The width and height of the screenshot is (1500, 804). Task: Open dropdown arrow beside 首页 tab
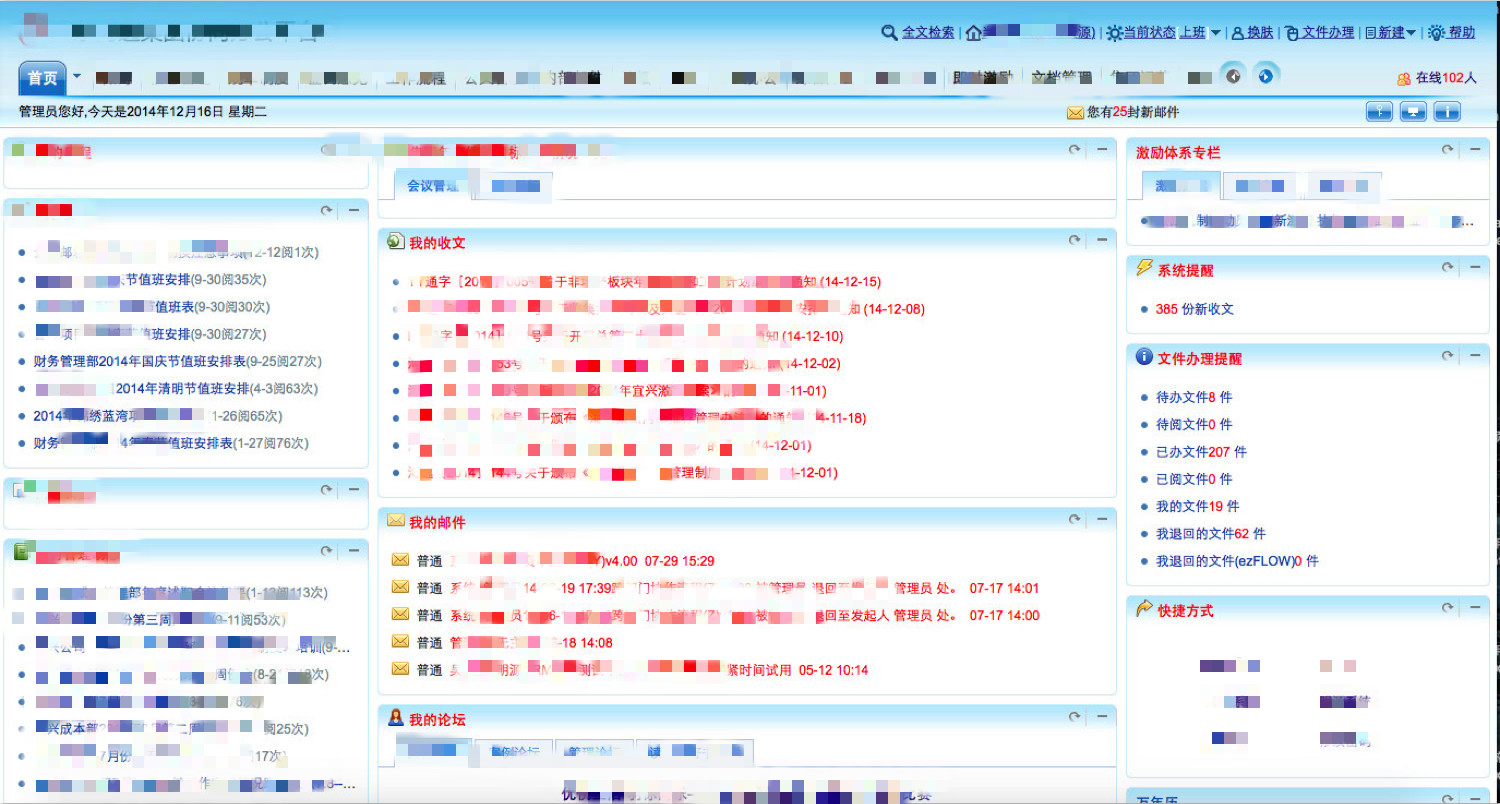tap(76, 76)
